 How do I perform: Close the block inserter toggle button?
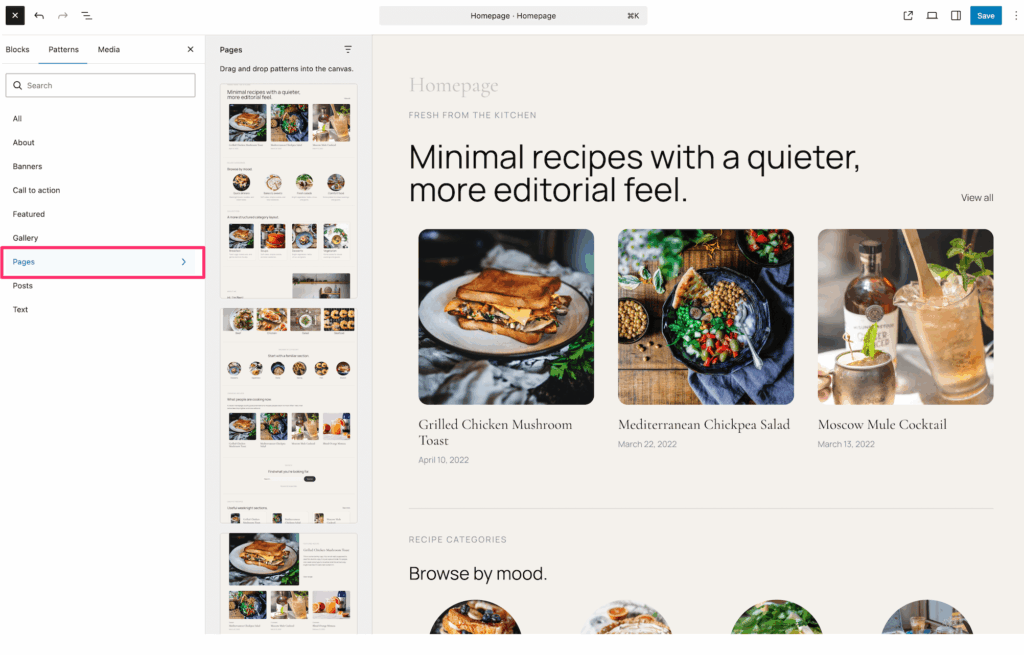15,16
